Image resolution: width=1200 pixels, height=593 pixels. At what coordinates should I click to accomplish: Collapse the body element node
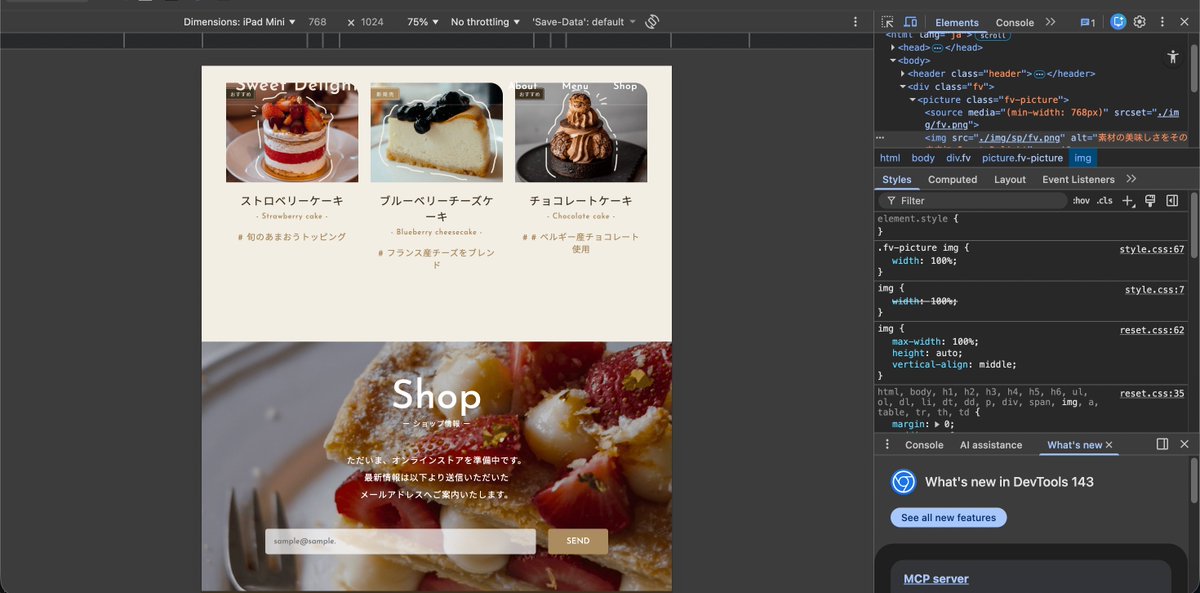893,60
